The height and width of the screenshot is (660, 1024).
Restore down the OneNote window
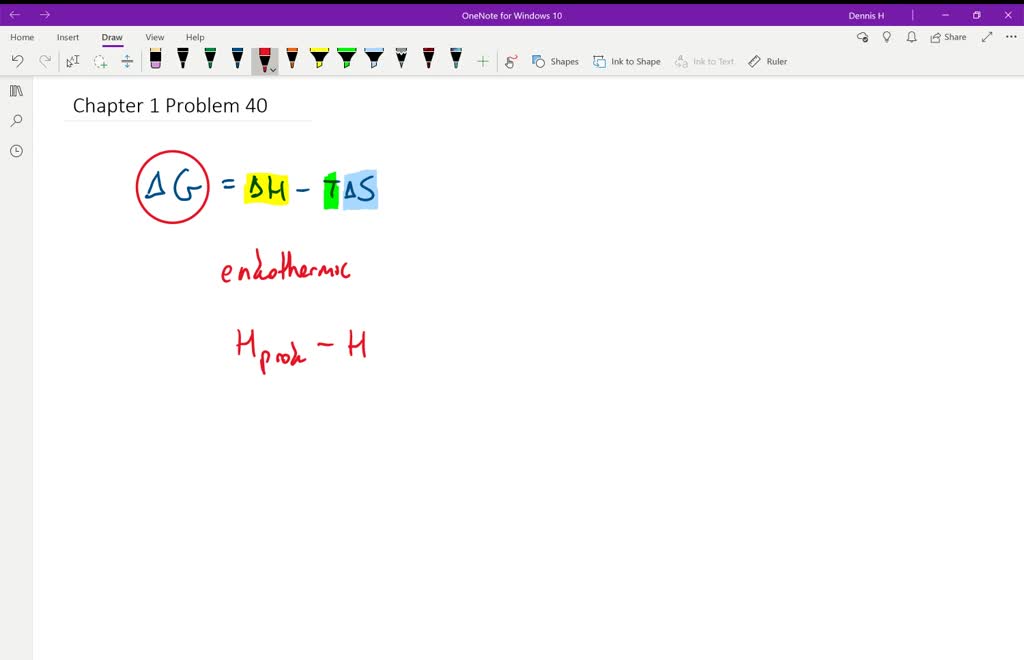[x=976, y=15]
